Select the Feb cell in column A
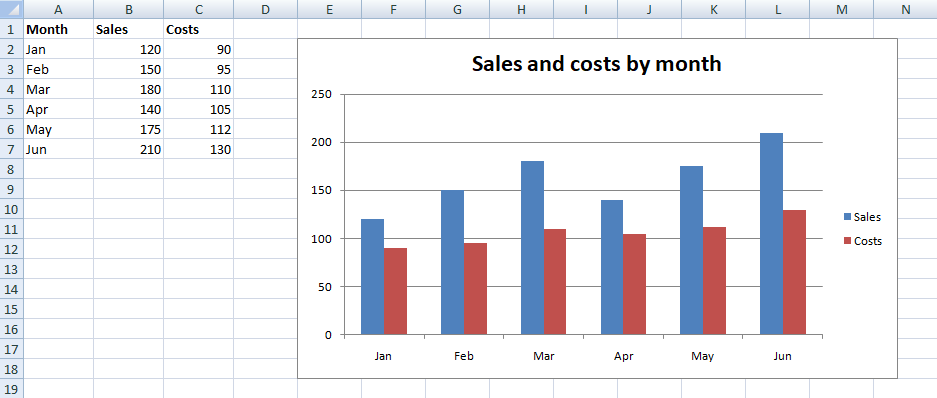 59,69
